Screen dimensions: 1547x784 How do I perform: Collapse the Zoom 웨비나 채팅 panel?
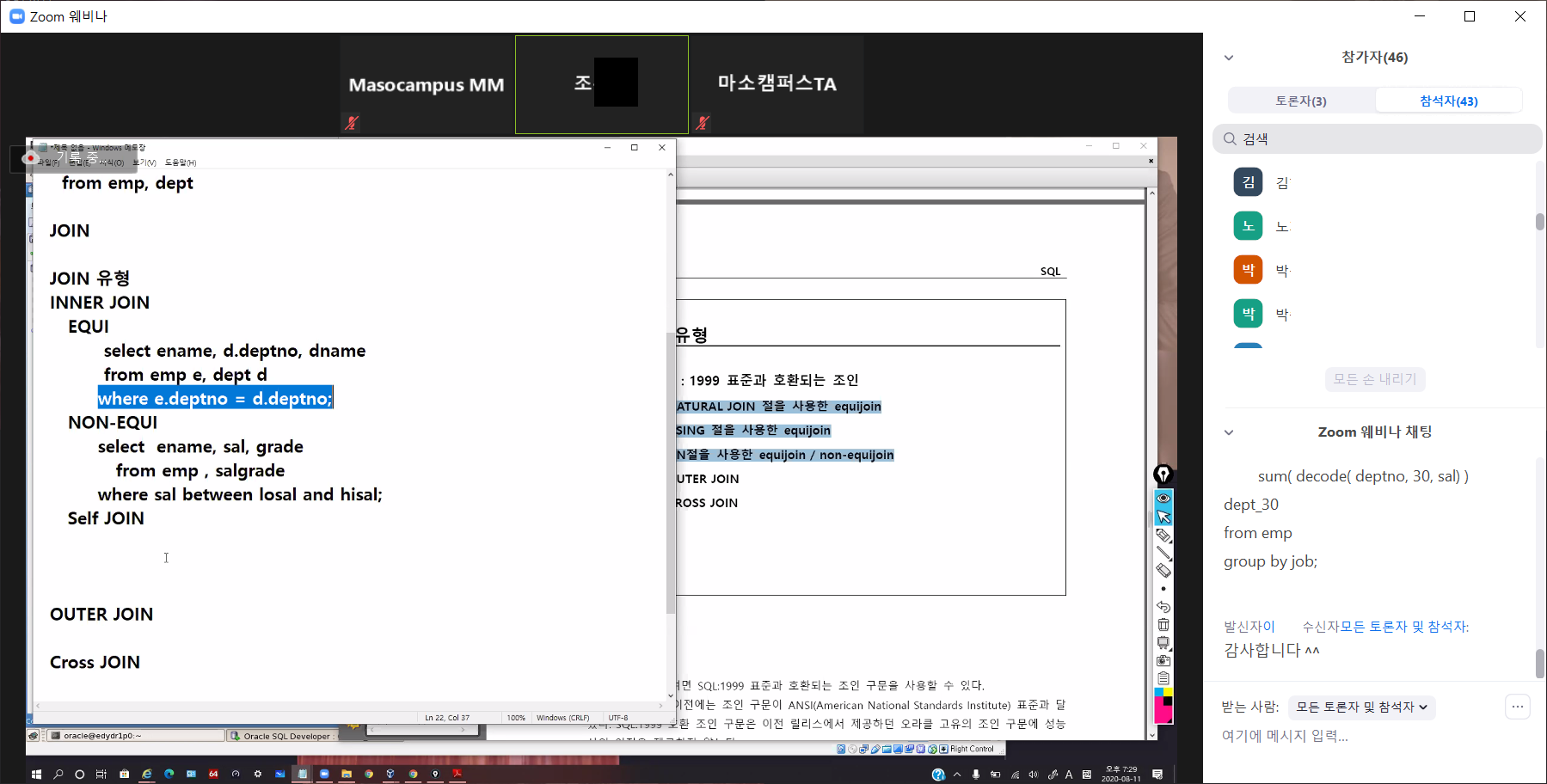point(1229,432)
